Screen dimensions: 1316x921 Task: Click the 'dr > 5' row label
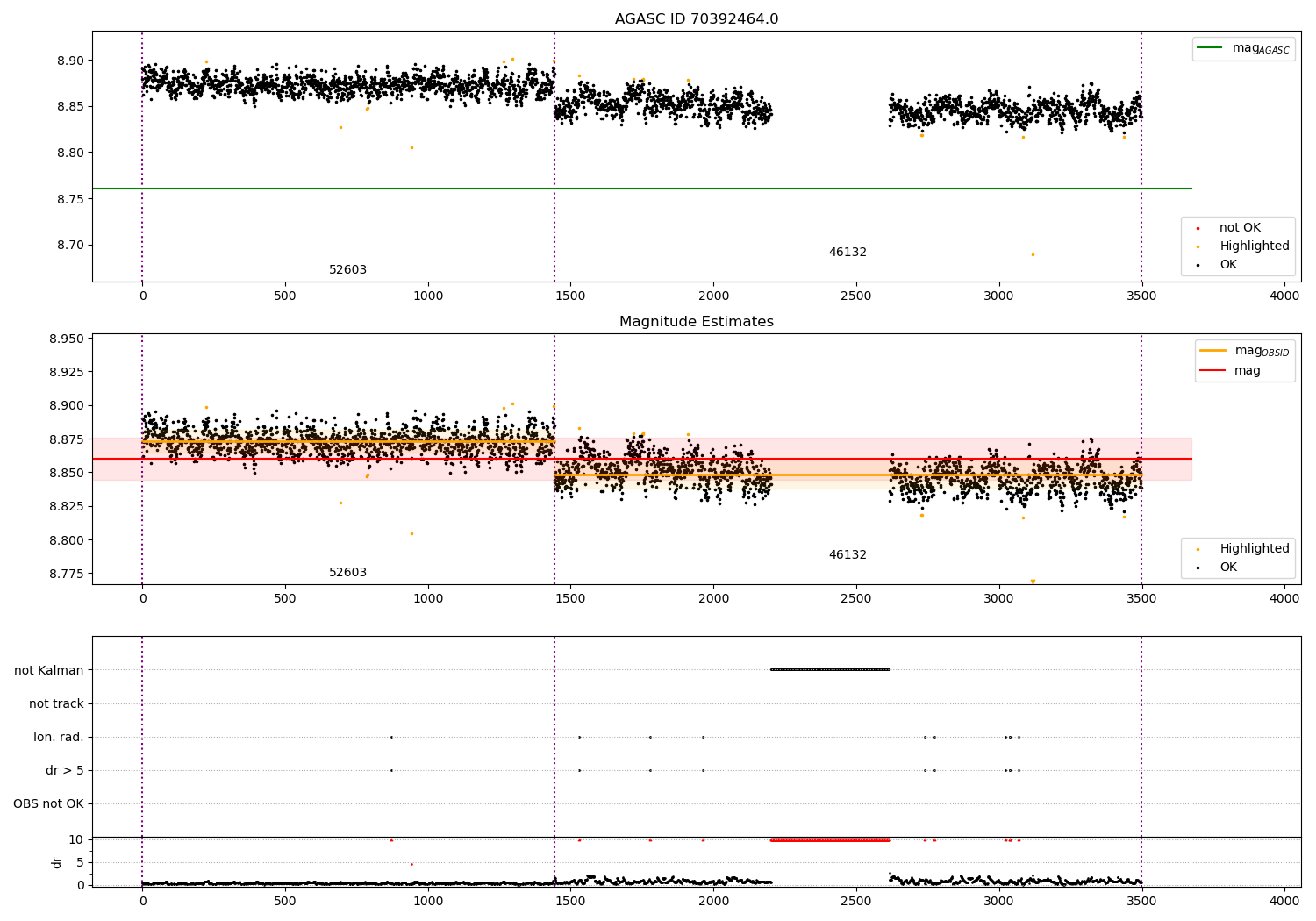65,770
